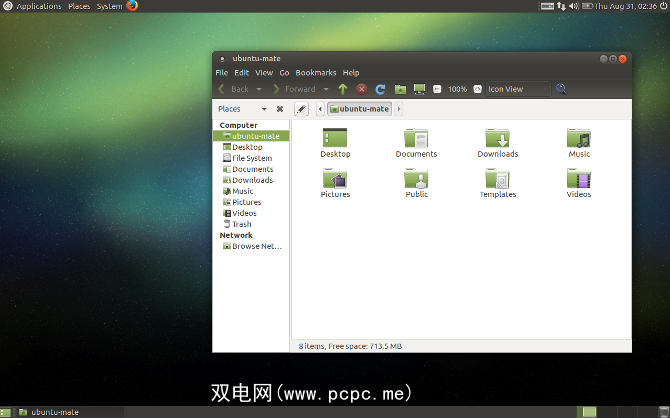Open the network connection indicator
The height and width of the screenshot is (418, 670).
561,6
